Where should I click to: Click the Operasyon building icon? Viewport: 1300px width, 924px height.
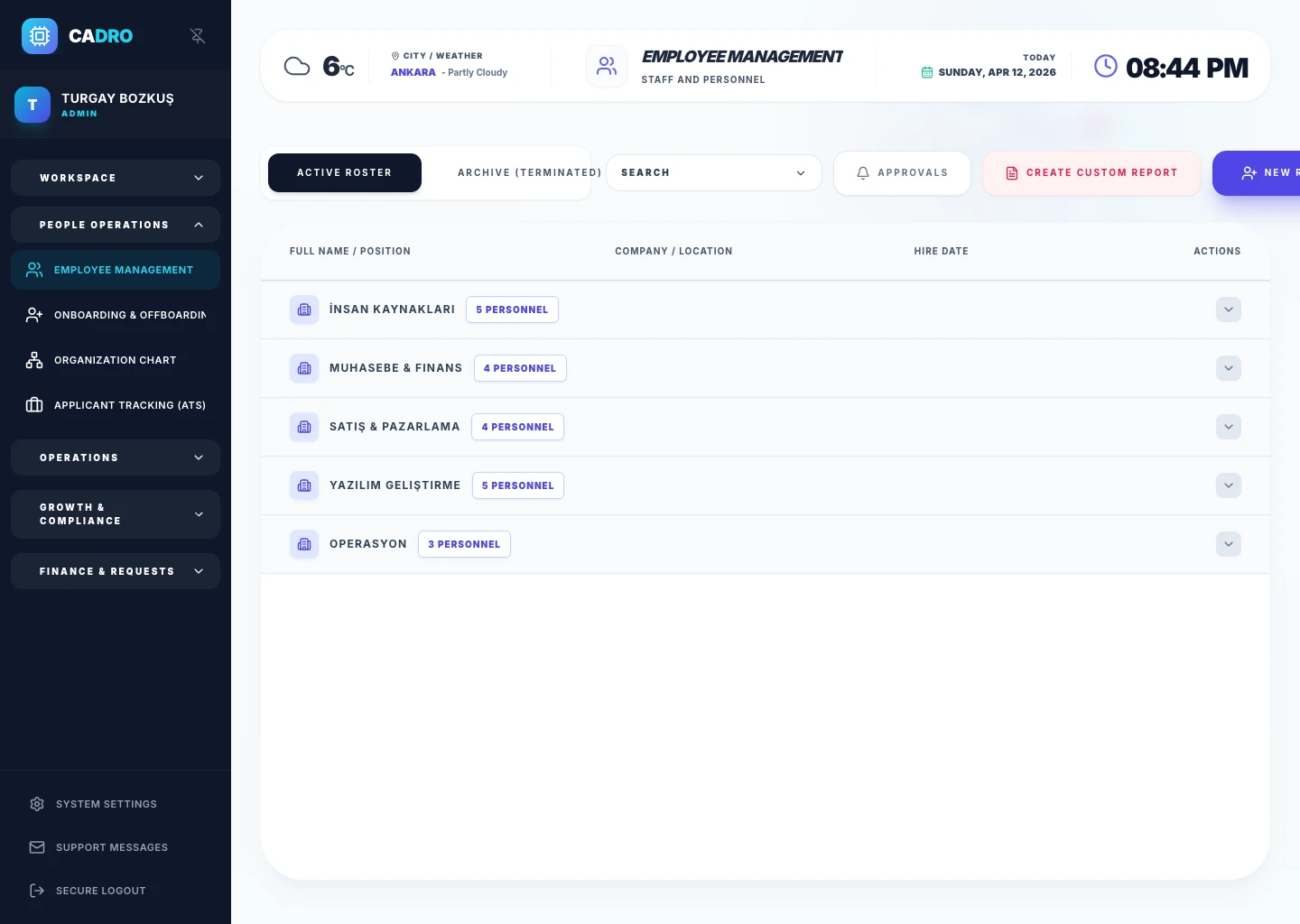[x=304, y=544]
